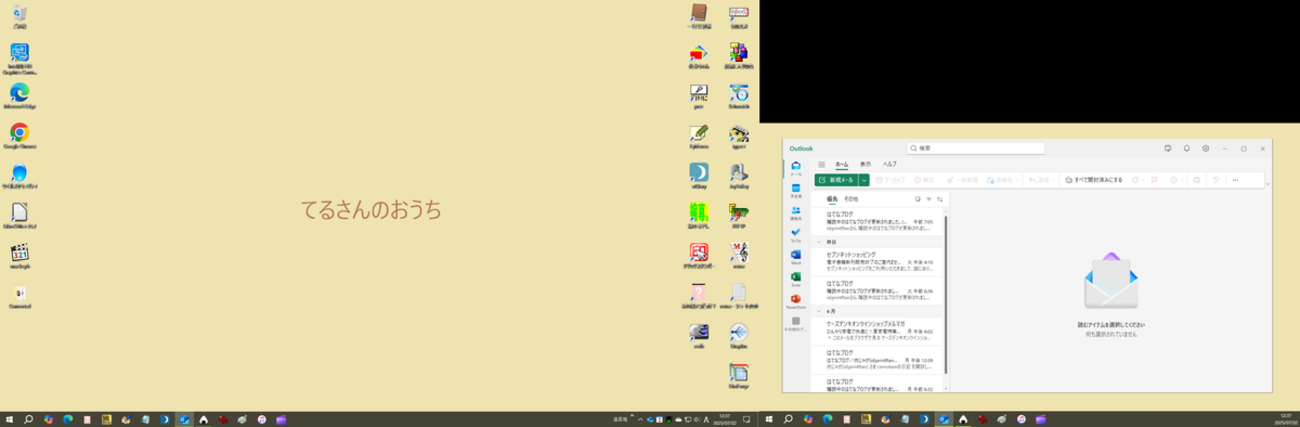Click the 新規メール button
1300x427 pixels.
point(836,180)
